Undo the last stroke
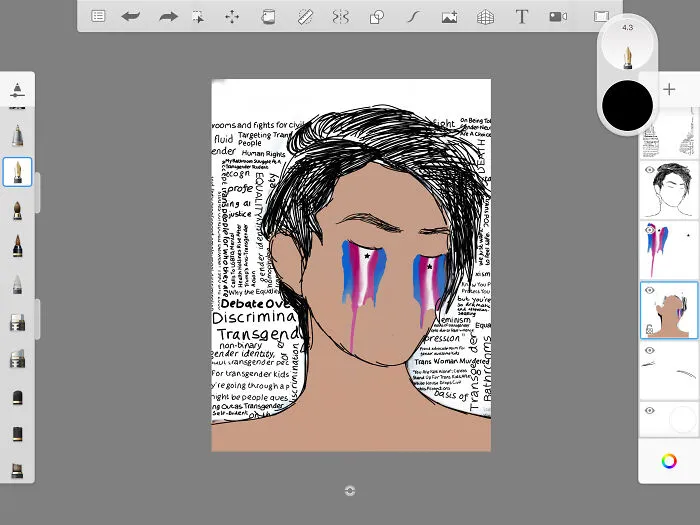Image resolution: width=700 pixels, height=525 pixels. coord(131,17)
